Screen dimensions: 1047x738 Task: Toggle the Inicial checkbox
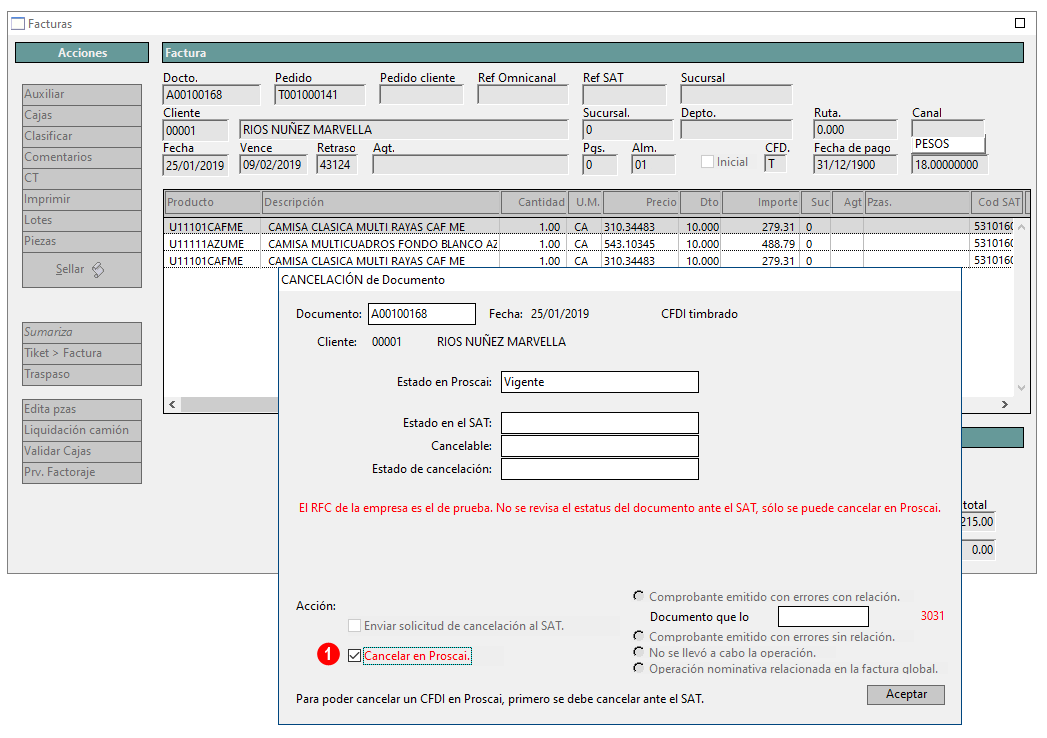(x=707, y=162)
